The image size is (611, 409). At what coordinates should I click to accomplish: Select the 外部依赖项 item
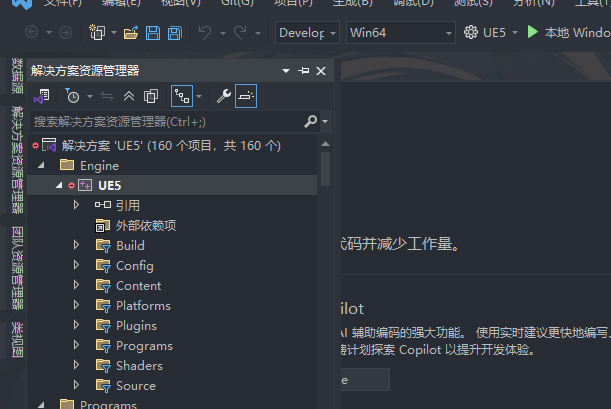[x=146, y=226]
